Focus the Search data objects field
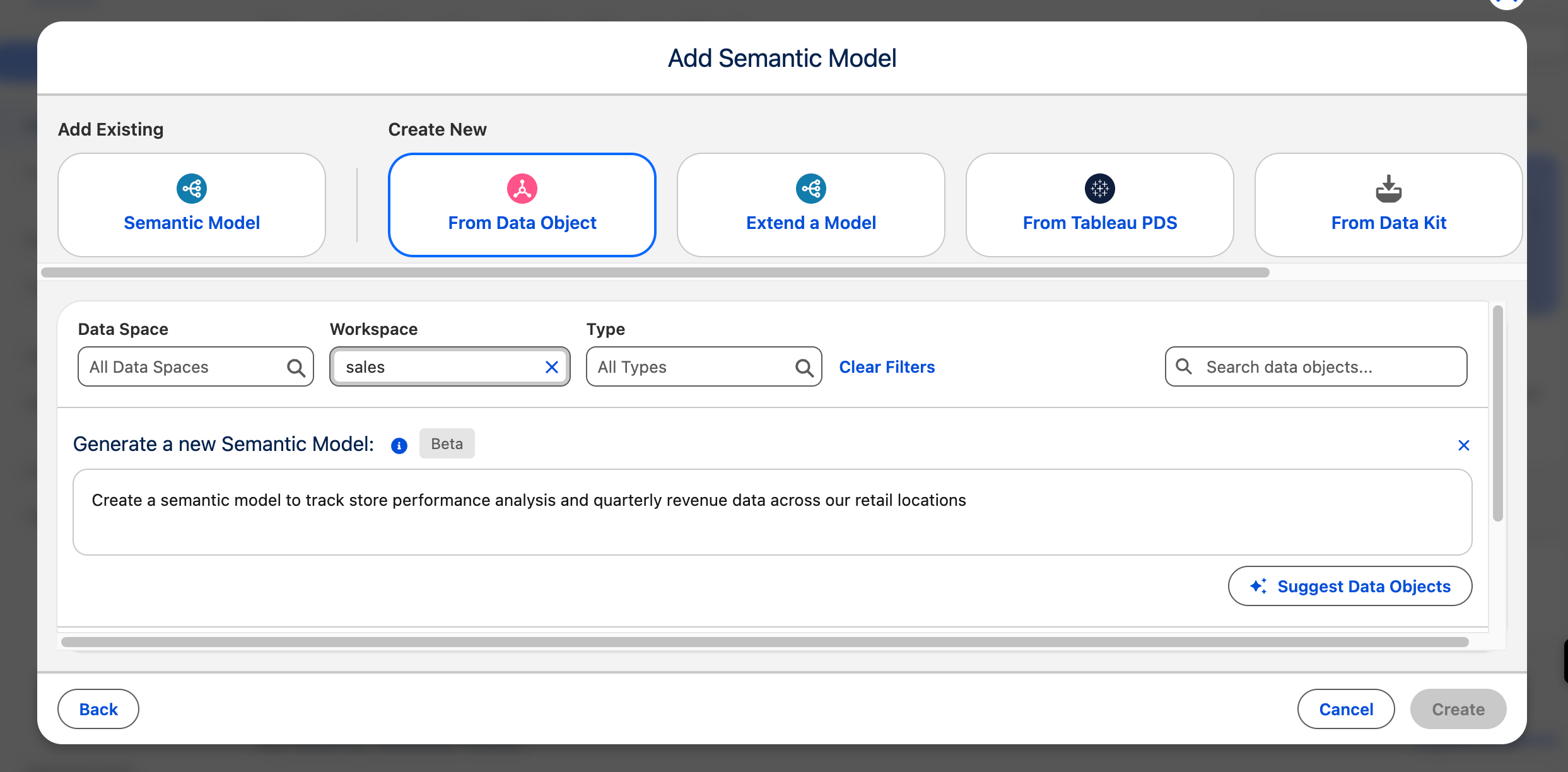Image resolution: width=1568 pixels, height=772 pixels. 1316,366
